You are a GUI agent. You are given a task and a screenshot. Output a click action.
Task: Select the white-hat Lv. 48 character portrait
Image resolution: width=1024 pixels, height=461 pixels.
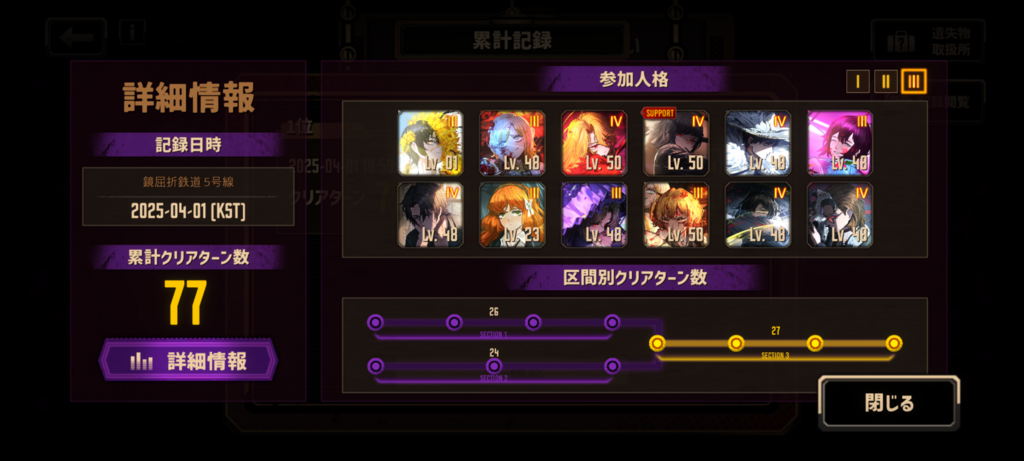[758, 143]
